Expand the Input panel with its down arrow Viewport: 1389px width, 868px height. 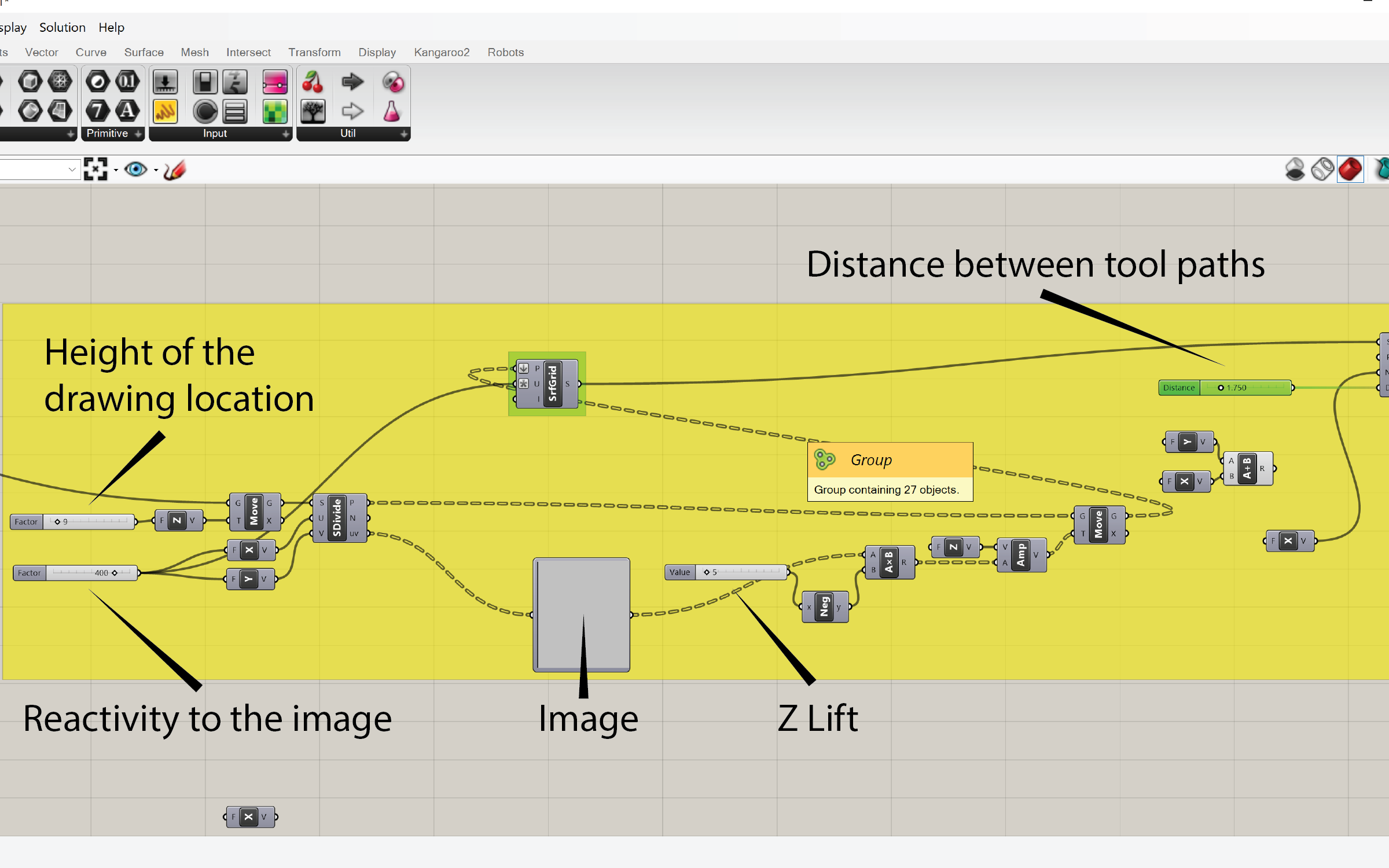tap(285, 134)
